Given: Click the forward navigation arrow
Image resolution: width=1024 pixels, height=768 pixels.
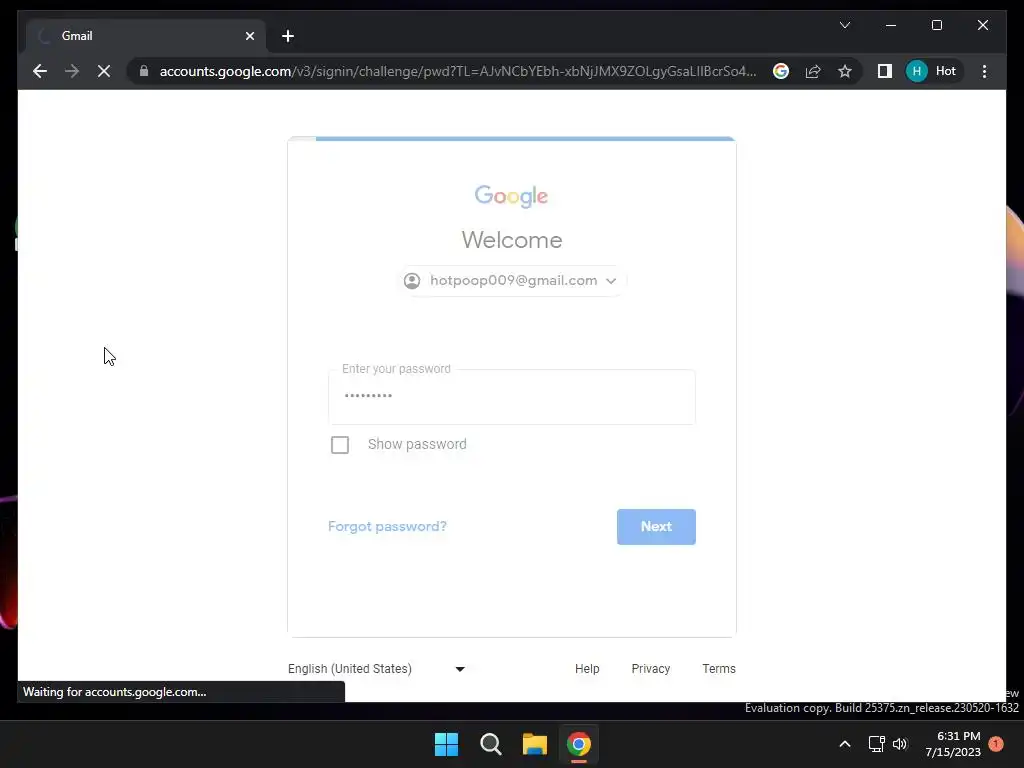Looking at the screenshot, I should [72, 71].
